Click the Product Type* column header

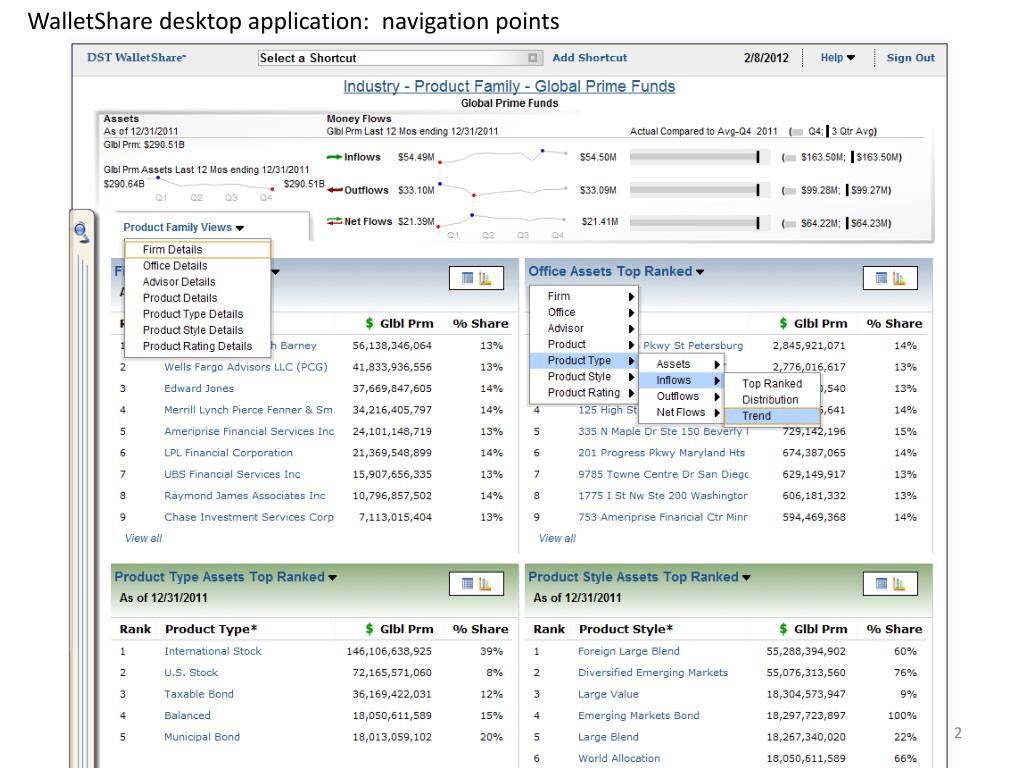click(x=211, y=629)
